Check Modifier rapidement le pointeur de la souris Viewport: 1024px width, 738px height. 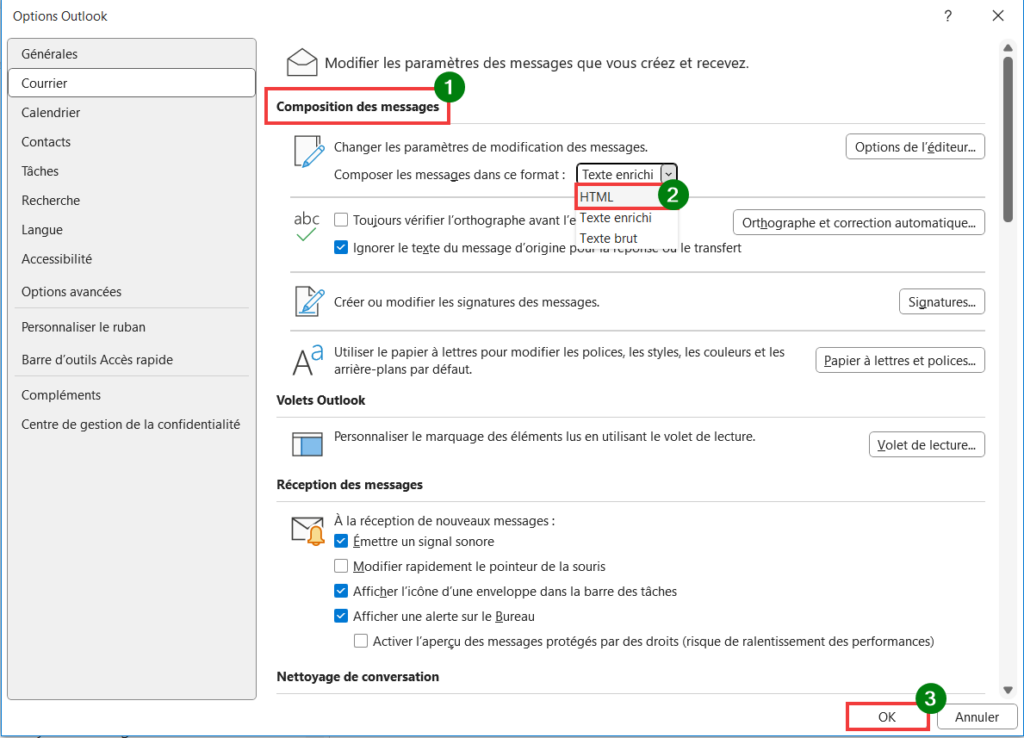(x=341, y=566)
